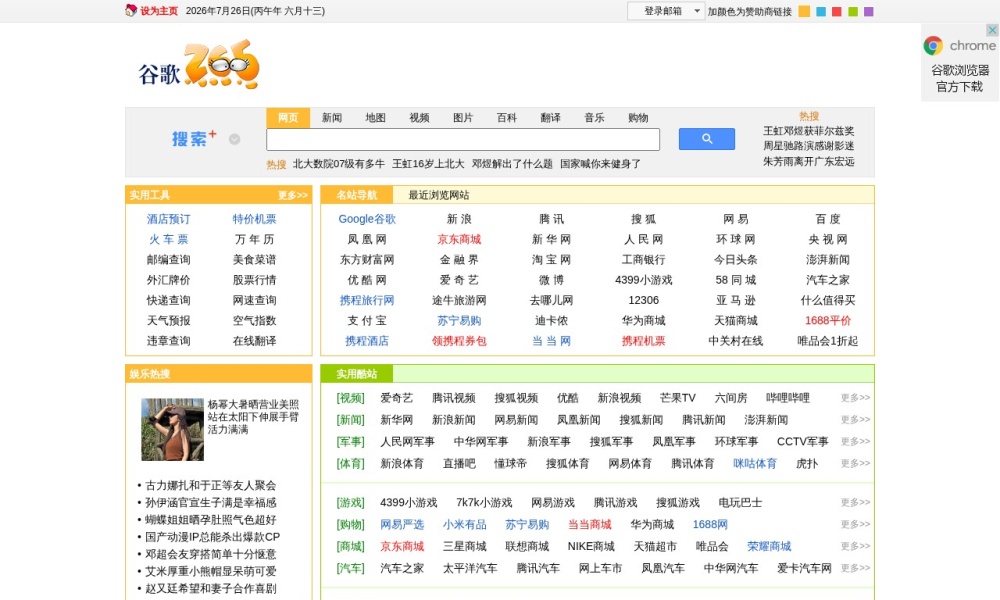1000x600 pixels.
Task: Open the 特价机票 tool link
Action: [254, 219]
